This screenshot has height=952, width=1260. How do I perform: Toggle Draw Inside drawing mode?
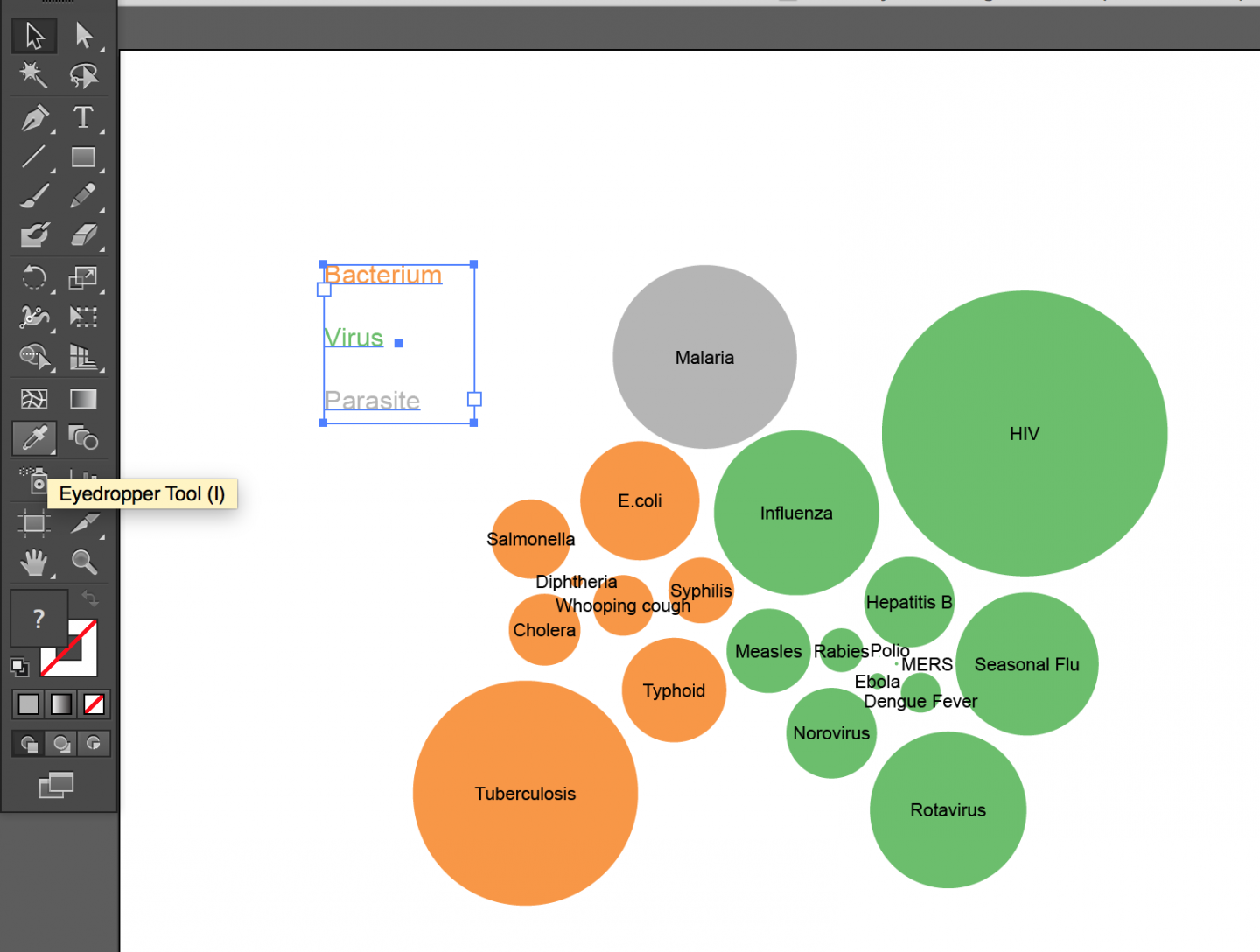(x=93, y=743)
